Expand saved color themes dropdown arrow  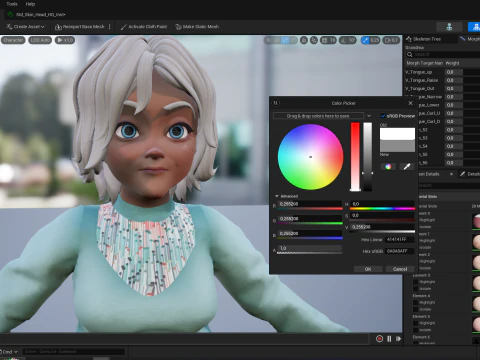(369, 116)
